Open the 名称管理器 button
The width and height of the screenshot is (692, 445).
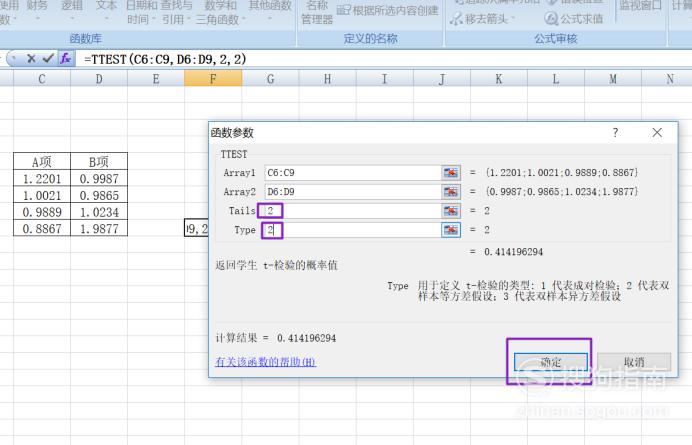pos(317,12)
